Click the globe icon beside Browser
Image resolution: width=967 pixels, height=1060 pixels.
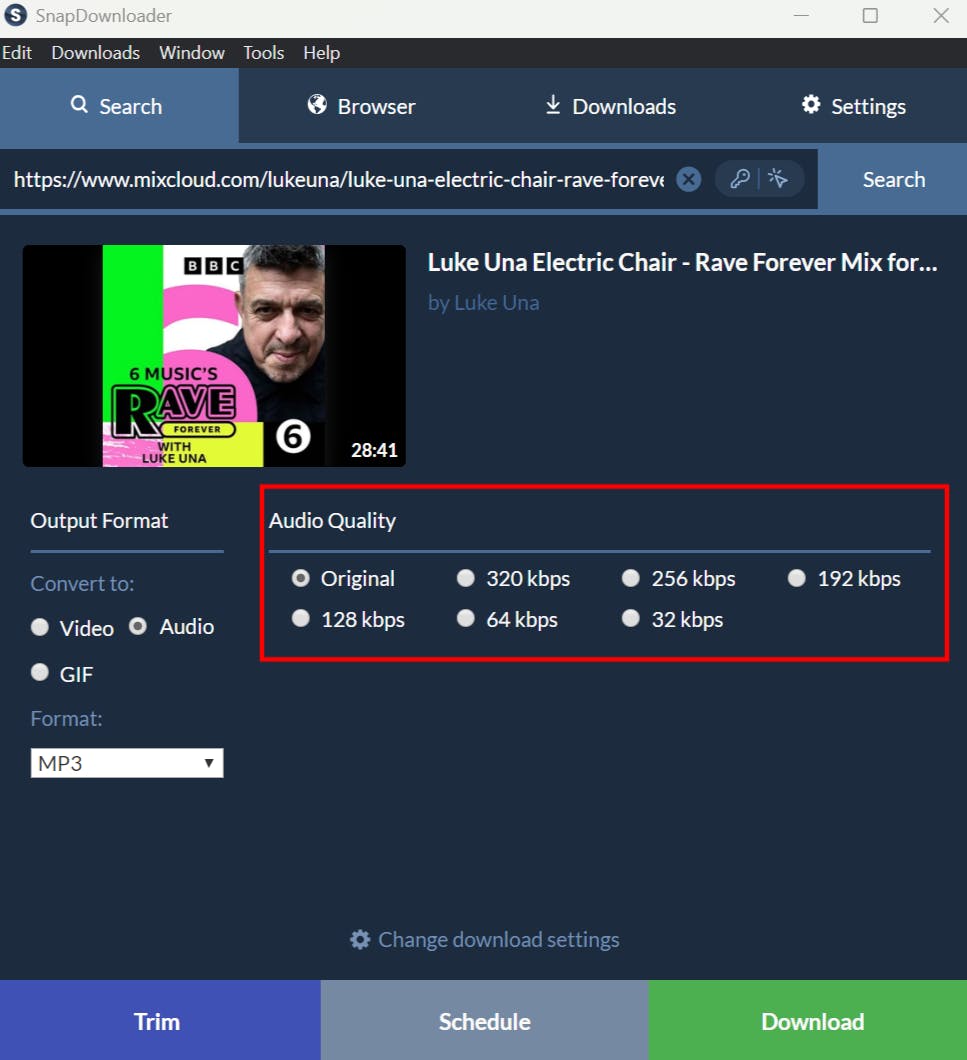click(x=317, y=104)
